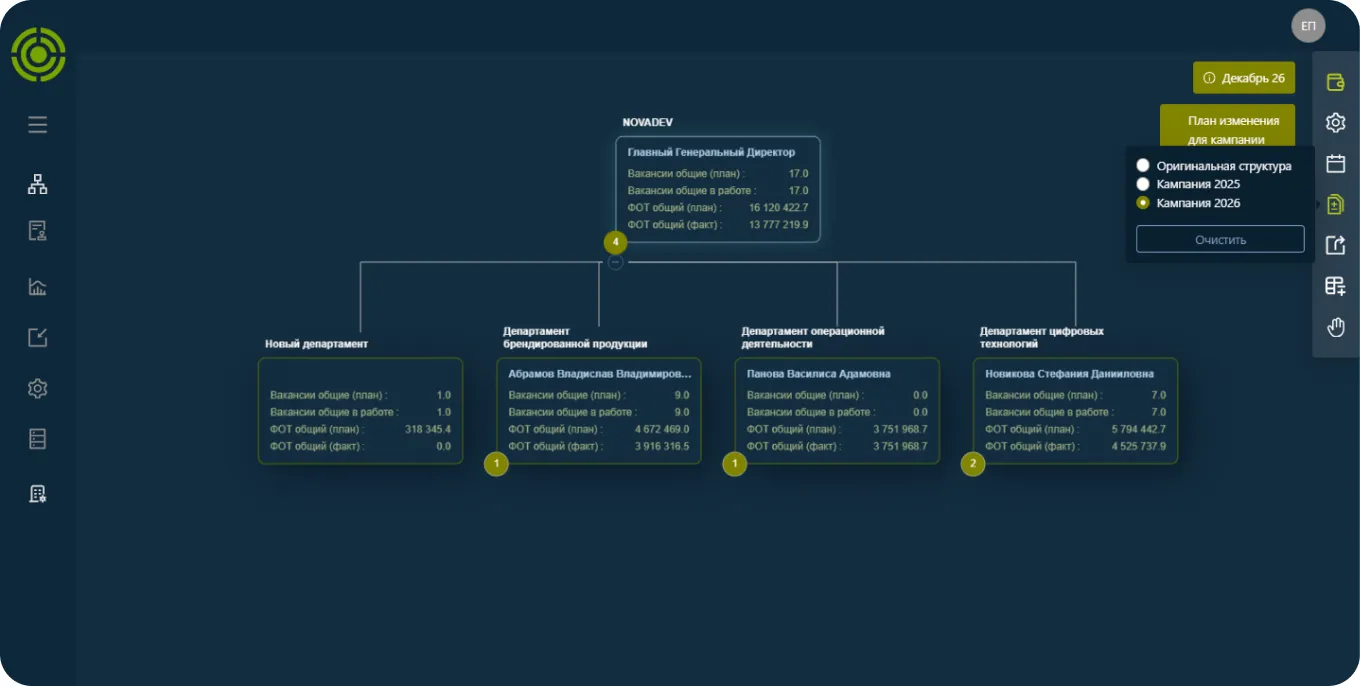Image resolution: width=1360 pixels, height=686 pixels.
Task: Select the hand pan tool icon
Action: point(1335,327)
